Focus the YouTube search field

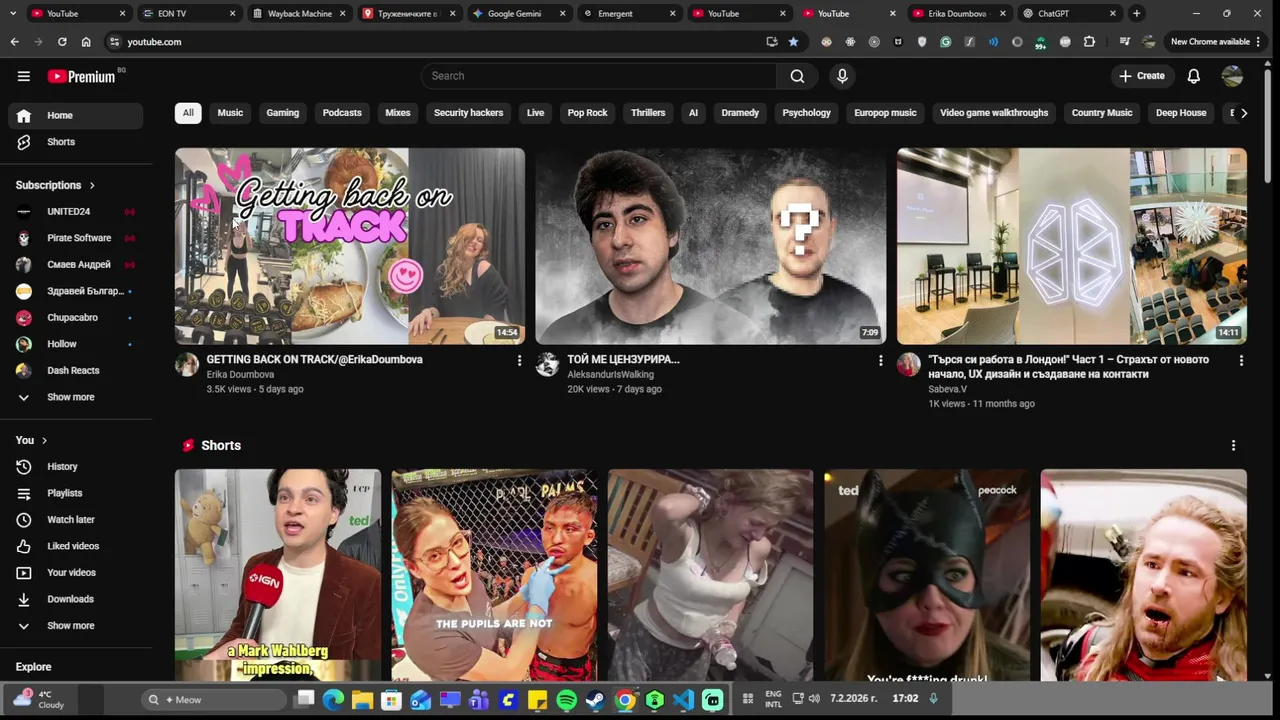[599, 76]
